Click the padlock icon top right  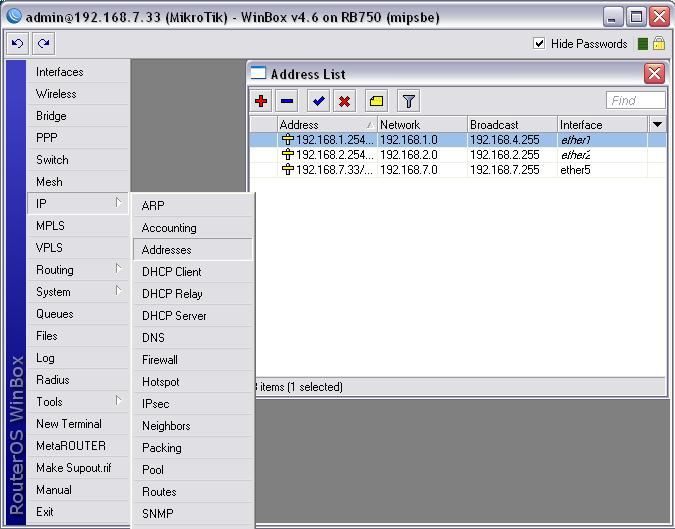659,43
